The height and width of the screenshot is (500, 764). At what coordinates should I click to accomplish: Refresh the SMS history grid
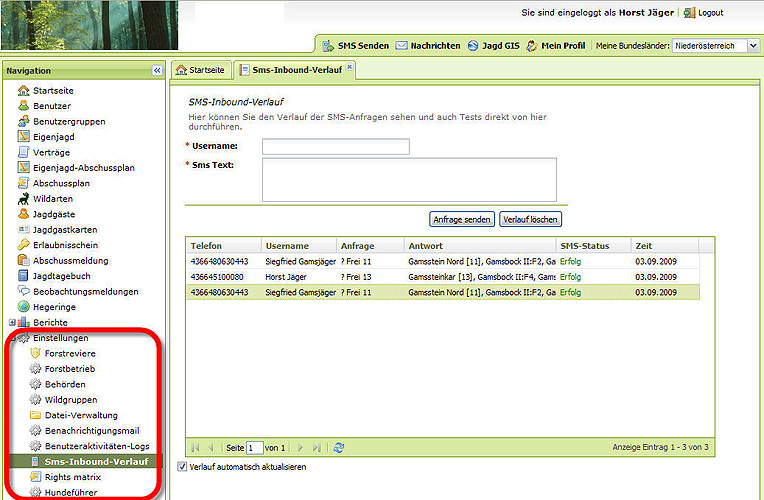coord(339,447)
